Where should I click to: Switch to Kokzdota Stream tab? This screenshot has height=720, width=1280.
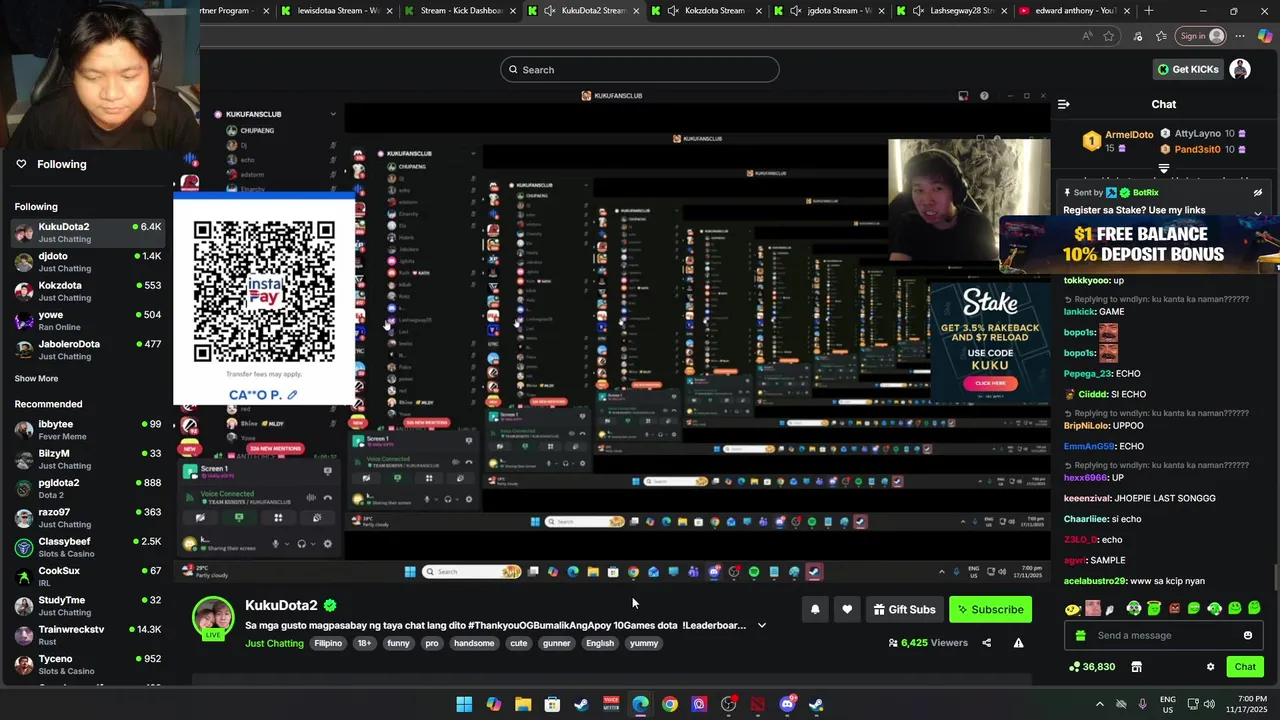[x=706, y=11]
